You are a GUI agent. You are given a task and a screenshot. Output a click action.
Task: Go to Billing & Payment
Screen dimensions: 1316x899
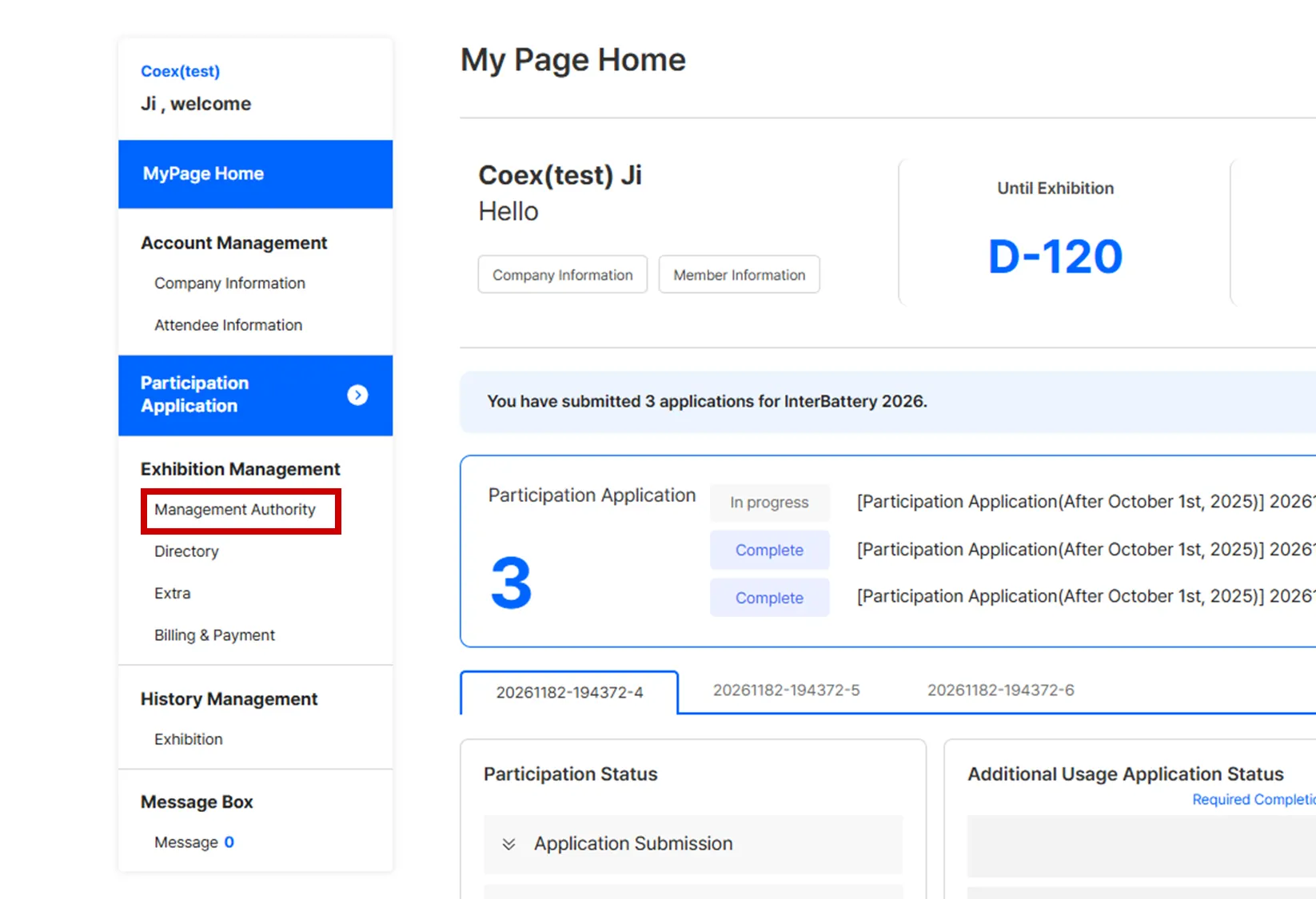click(x=214, y=635)
